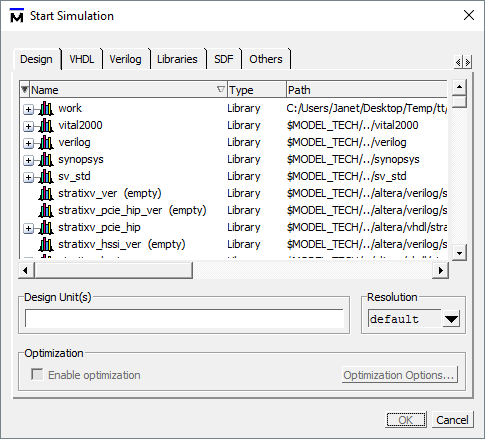Open the Verilog tab

tap(125, 59)
